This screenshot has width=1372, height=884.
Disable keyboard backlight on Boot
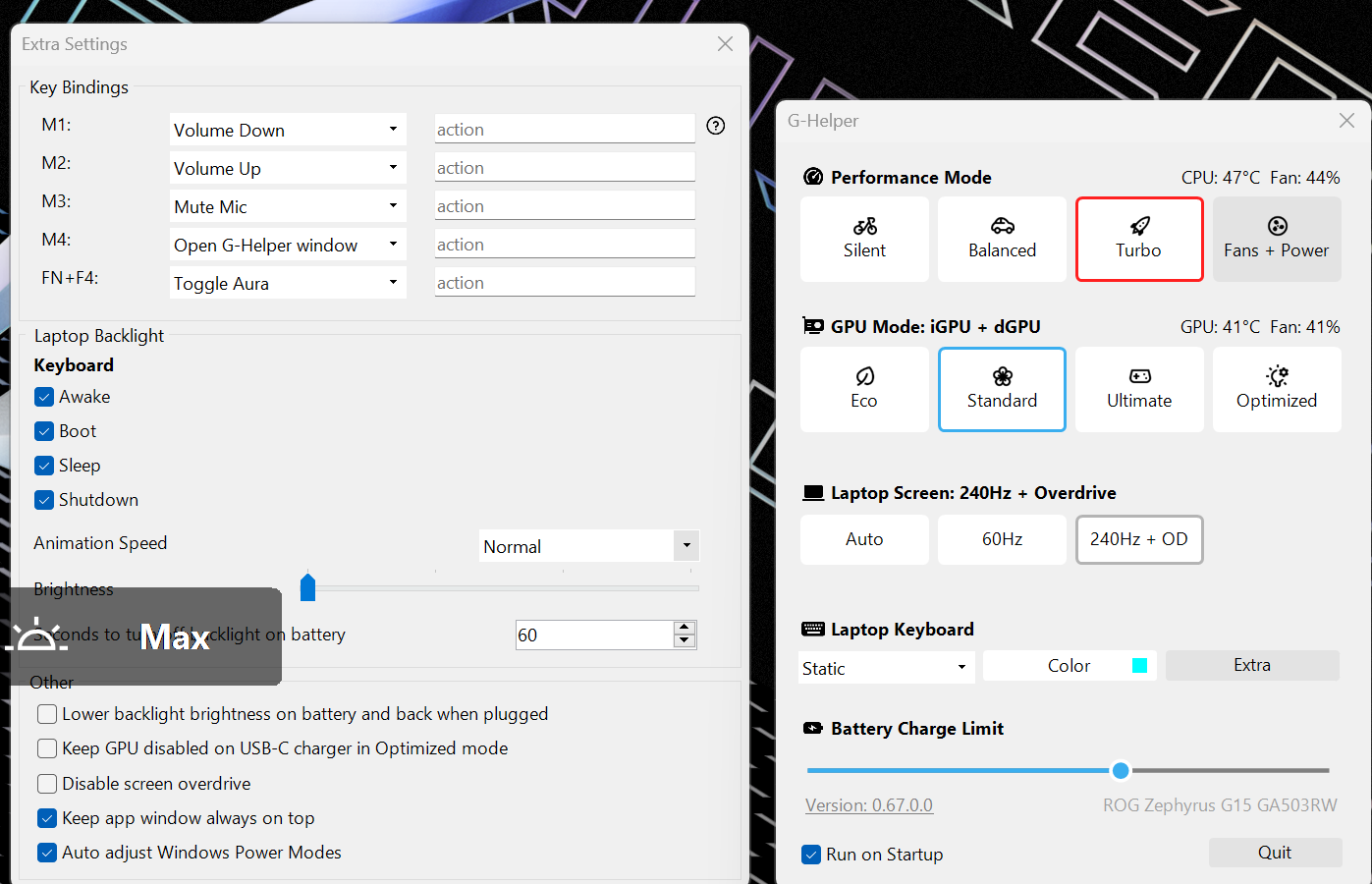(43, 430)
